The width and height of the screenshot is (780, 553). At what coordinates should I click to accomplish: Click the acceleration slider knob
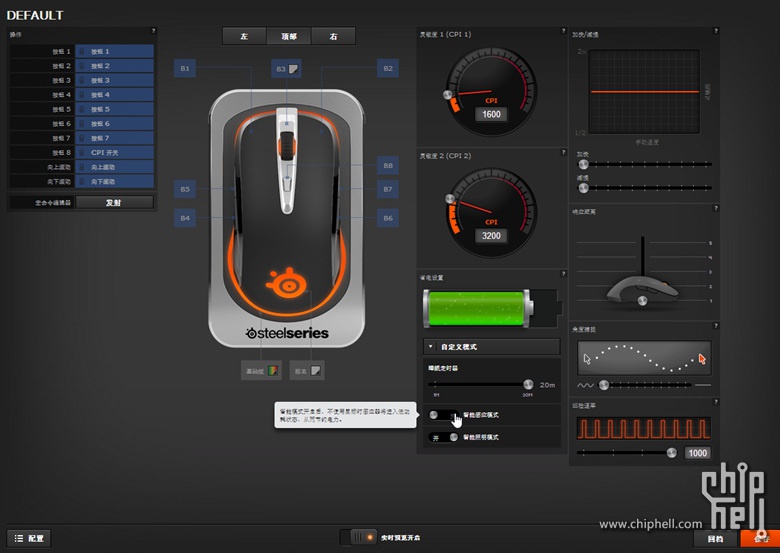pos(584,164)
